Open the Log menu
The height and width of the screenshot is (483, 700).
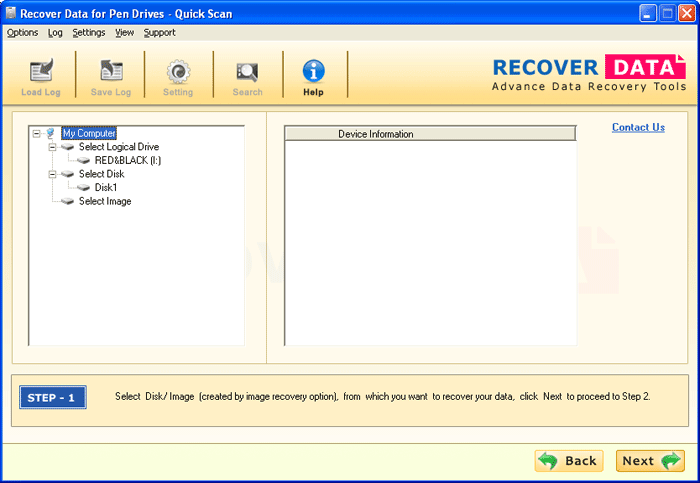[55, 32]
